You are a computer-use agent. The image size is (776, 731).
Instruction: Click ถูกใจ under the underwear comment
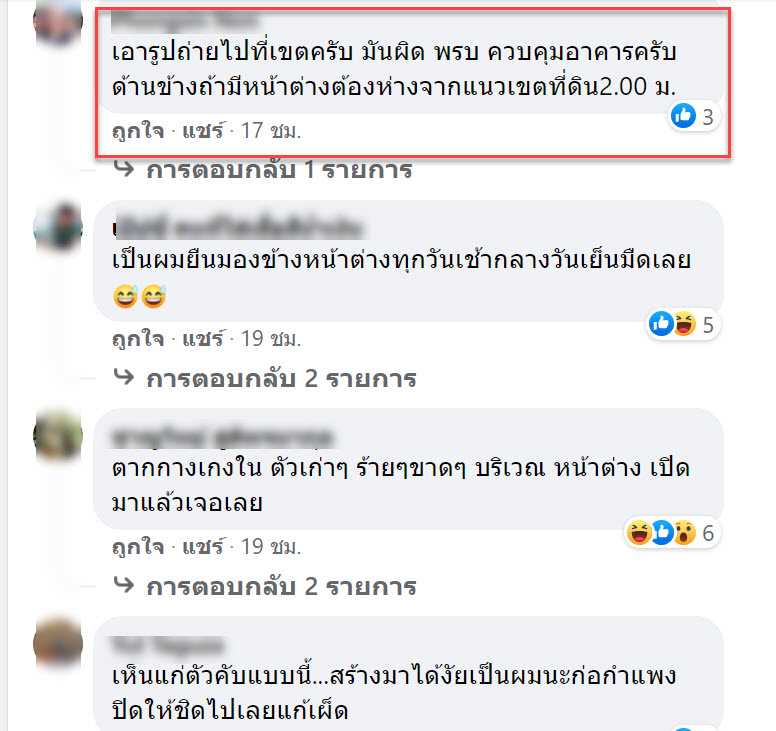(x=138, y=547)
